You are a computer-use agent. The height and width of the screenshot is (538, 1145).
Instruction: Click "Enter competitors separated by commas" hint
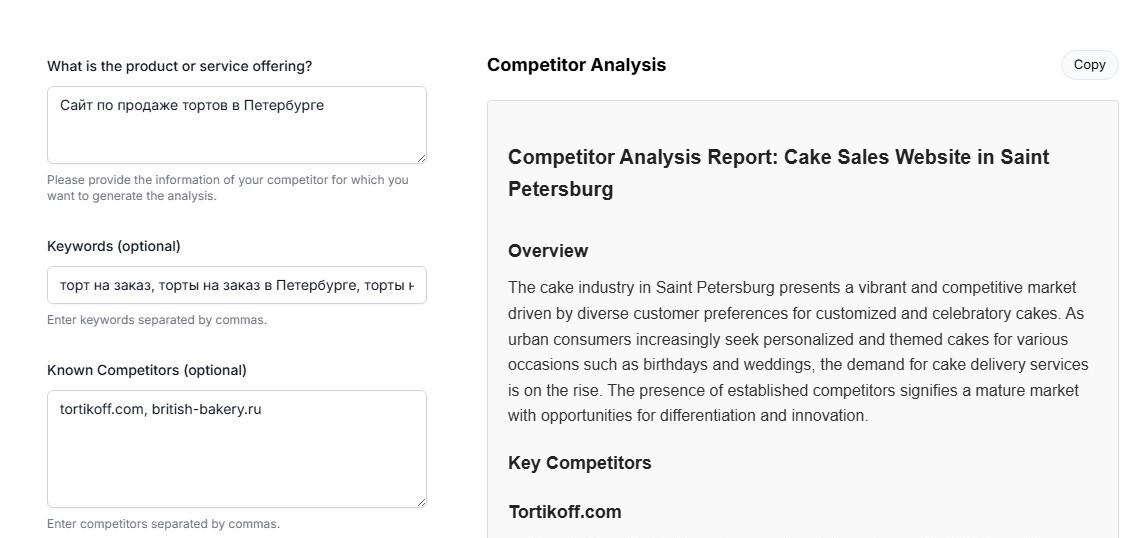point(163,524)
